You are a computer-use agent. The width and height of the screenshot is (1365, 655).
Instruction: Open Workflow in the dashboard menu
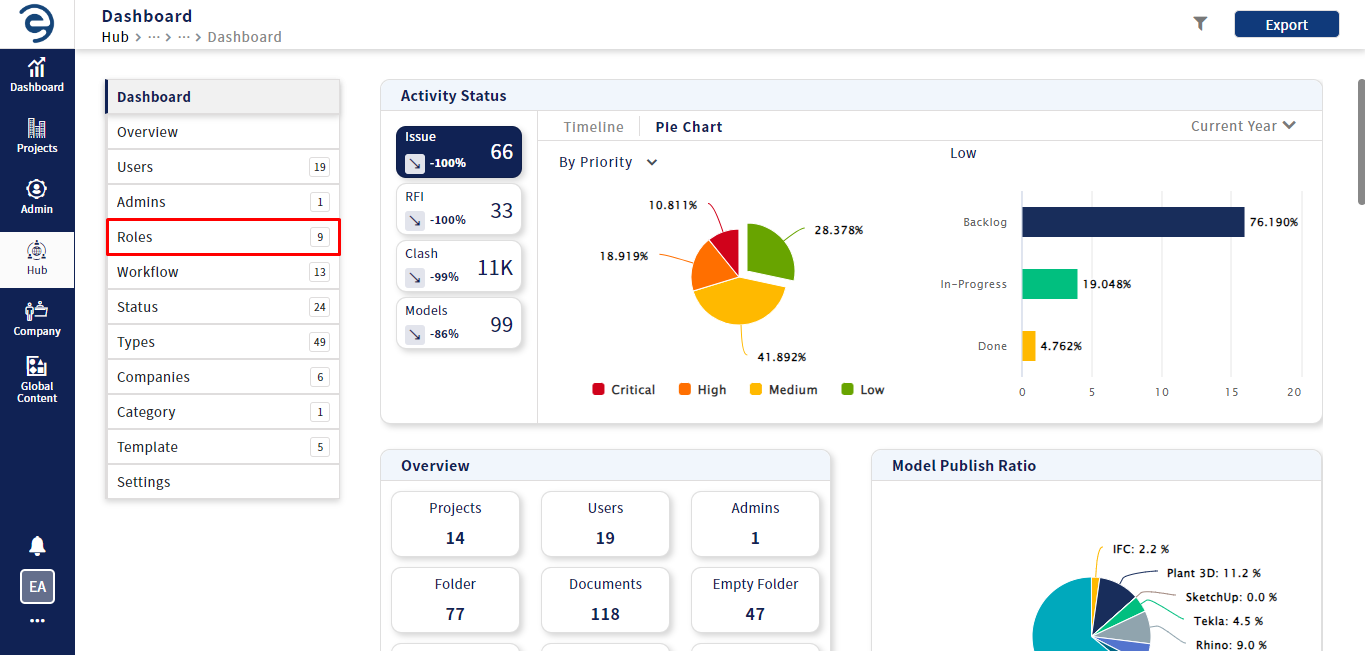(223, 272)
